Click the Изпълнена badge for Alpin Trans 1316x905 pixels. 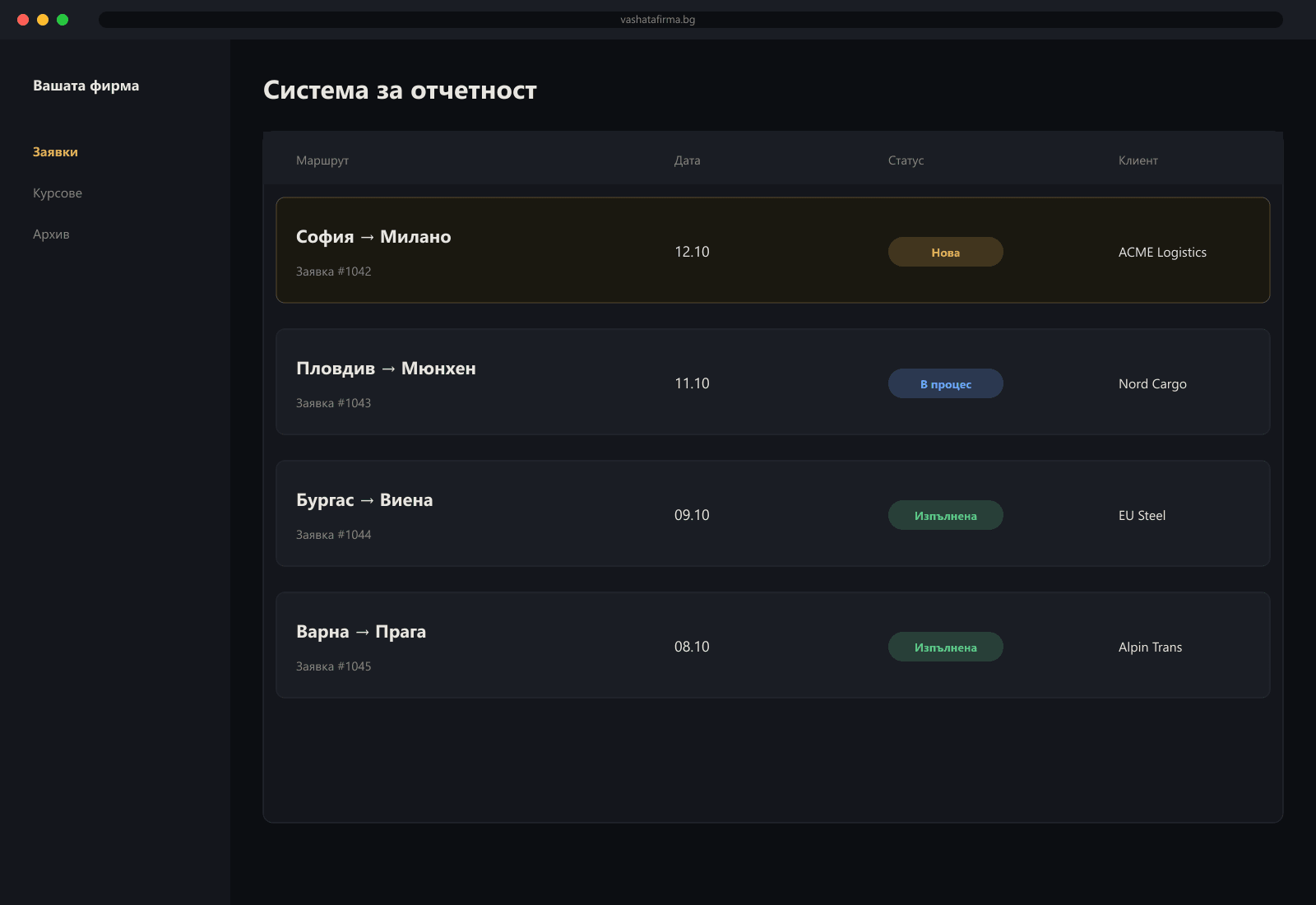pyautogui.click(x=946, y=647)
